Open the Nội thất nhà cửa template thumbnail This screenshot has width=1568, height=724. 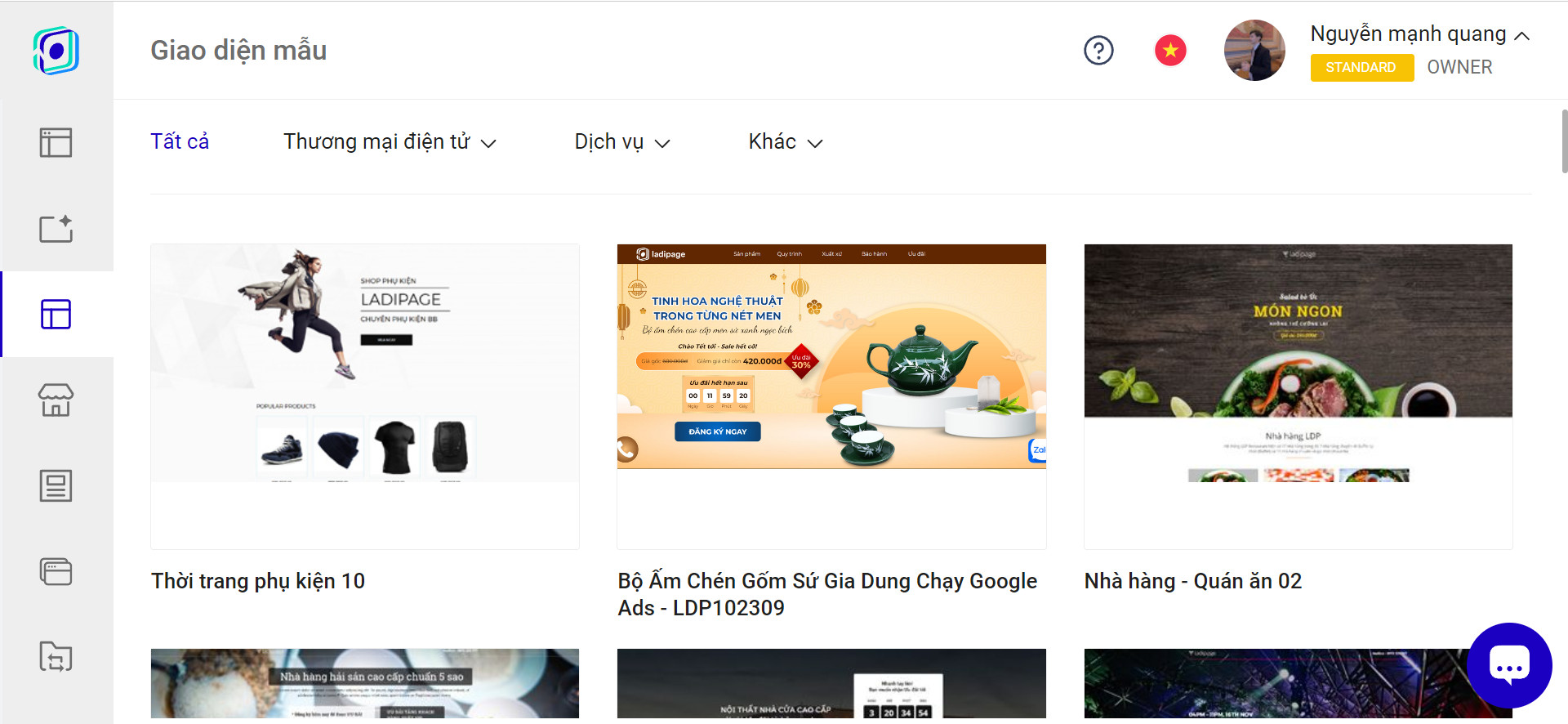click(831, 684)
